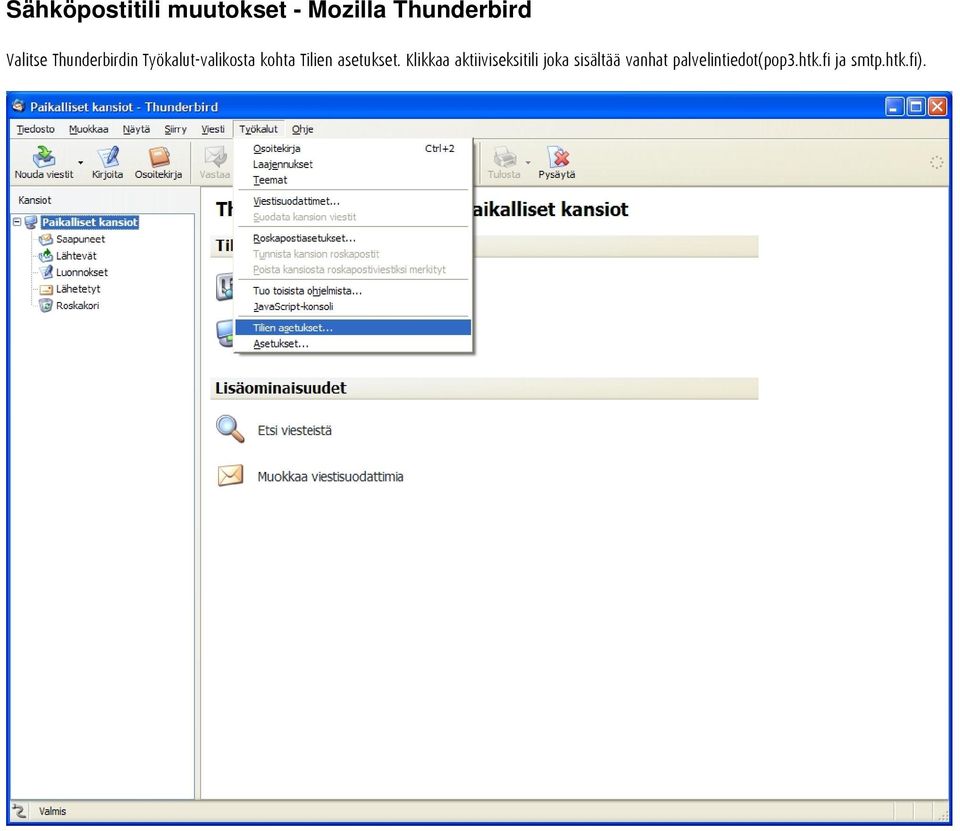Choose Osoitekirja in the Työkalut menu
The width and height of the screenshot is (960, 831).
353,149
